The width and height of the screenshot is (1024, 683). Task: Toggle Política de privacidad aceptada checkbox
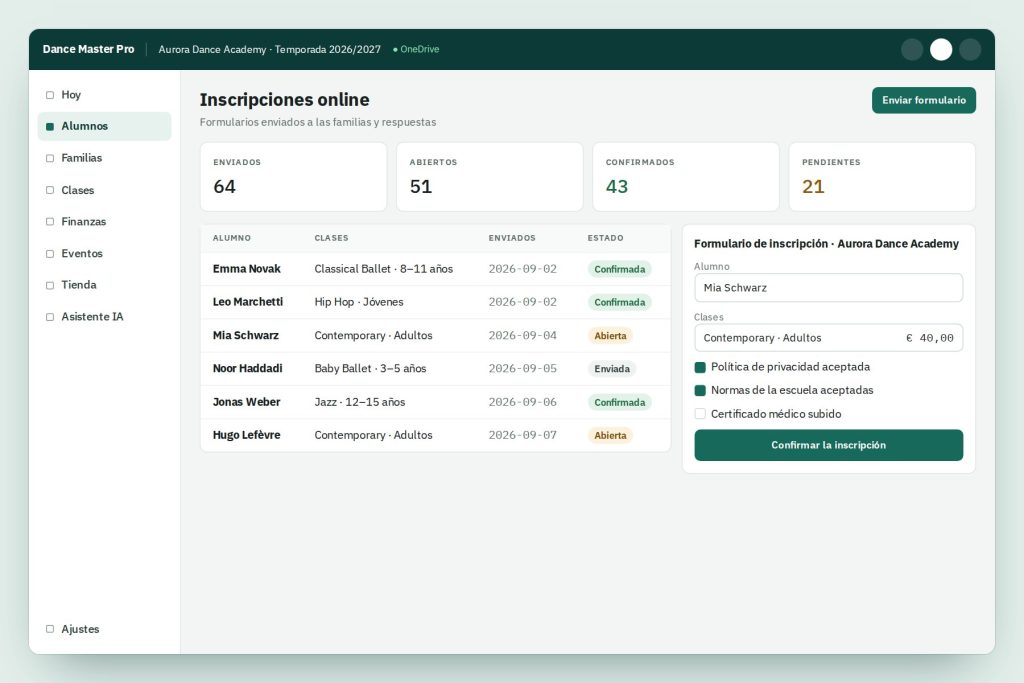pos(700,367)
